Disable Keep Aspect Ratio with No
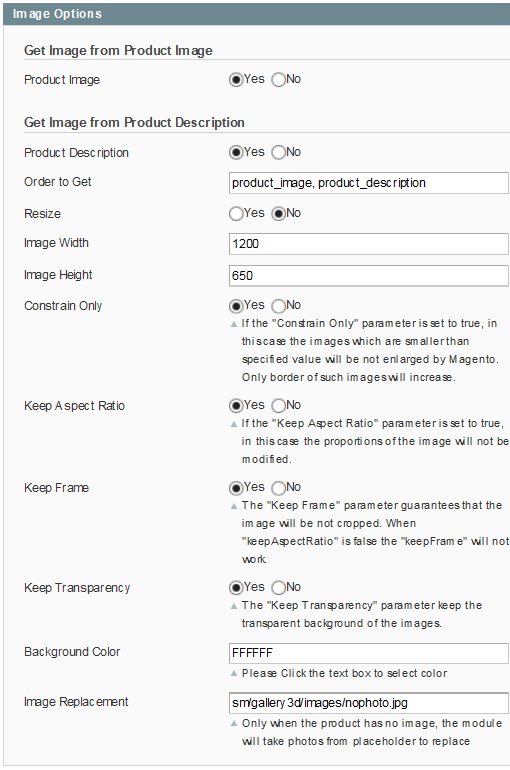510x770 pixels. click(278, 406)
